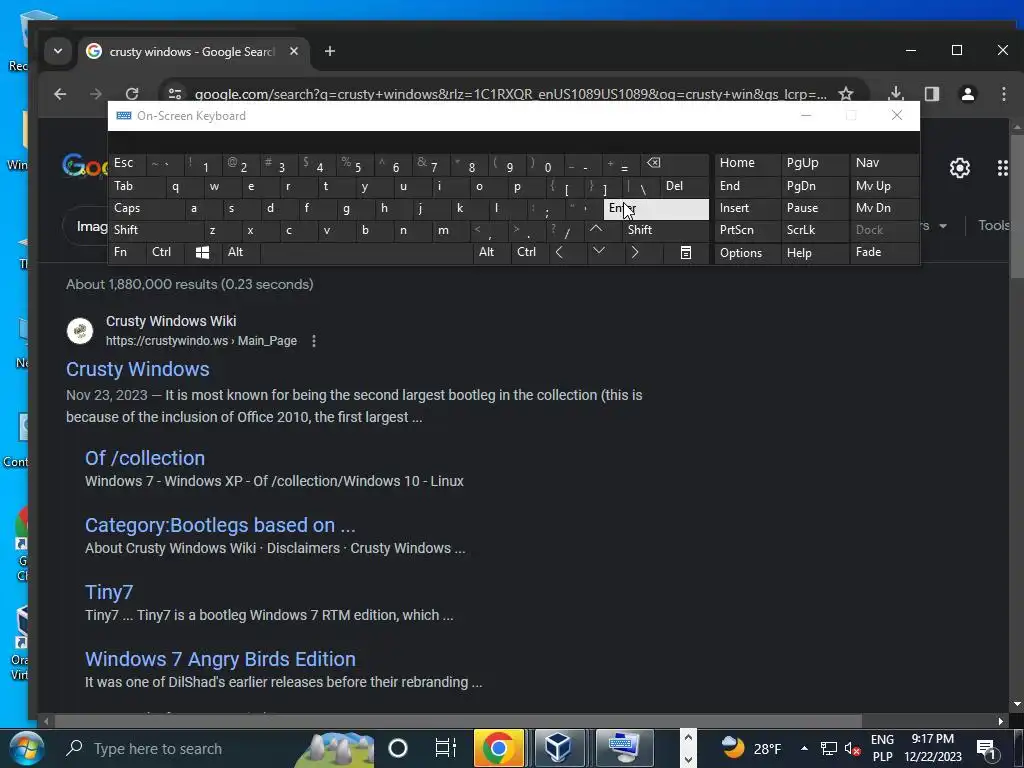Open Of /collection sitelink

[145, 458]
